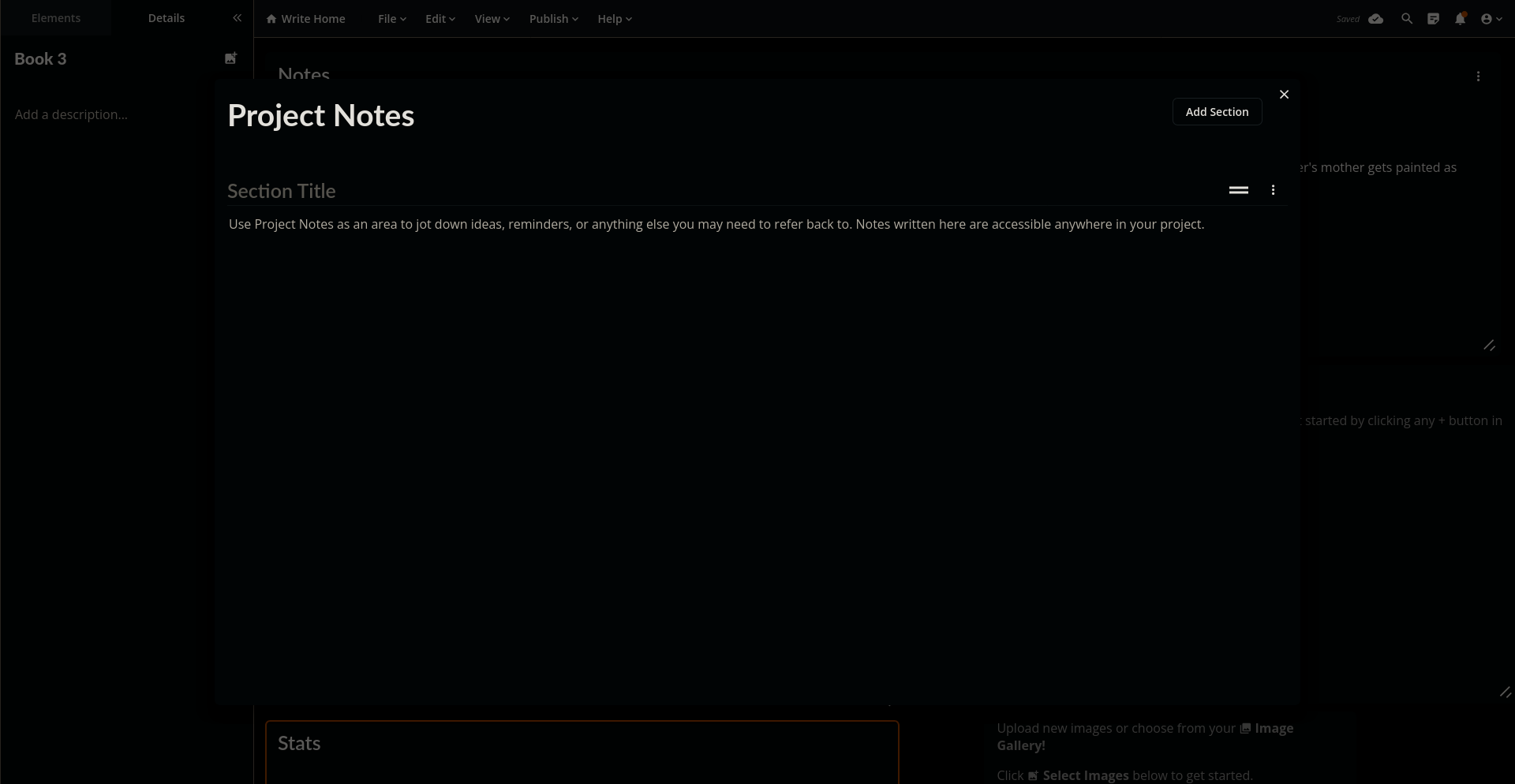Click the project notes icon in the top bar
1515x784 pixels.
[x=1433, y=19]
